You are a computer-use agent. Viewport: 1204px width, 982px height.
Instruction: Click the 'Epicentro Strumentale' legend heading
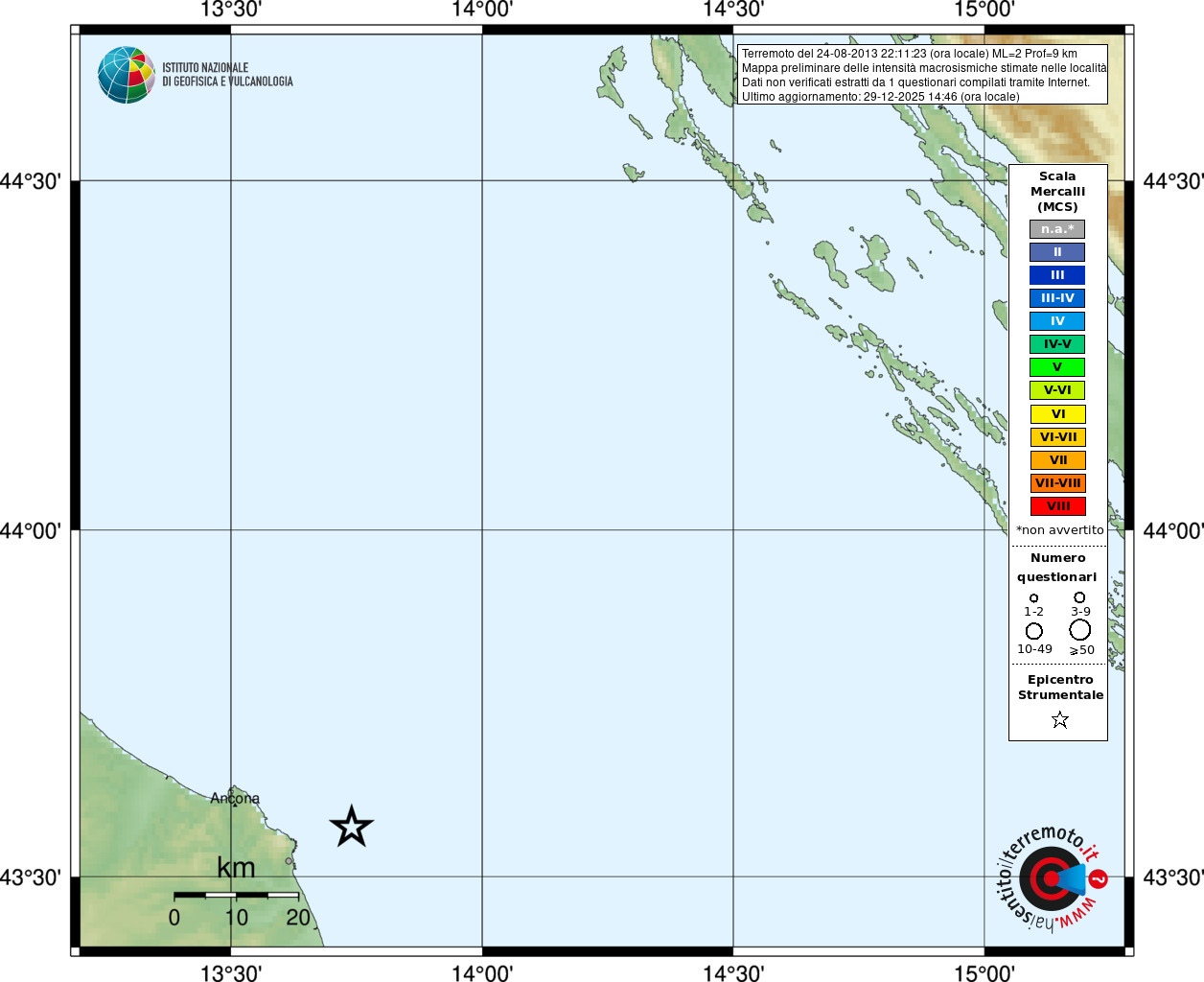pyautogui.click(x=1060, y=688)
